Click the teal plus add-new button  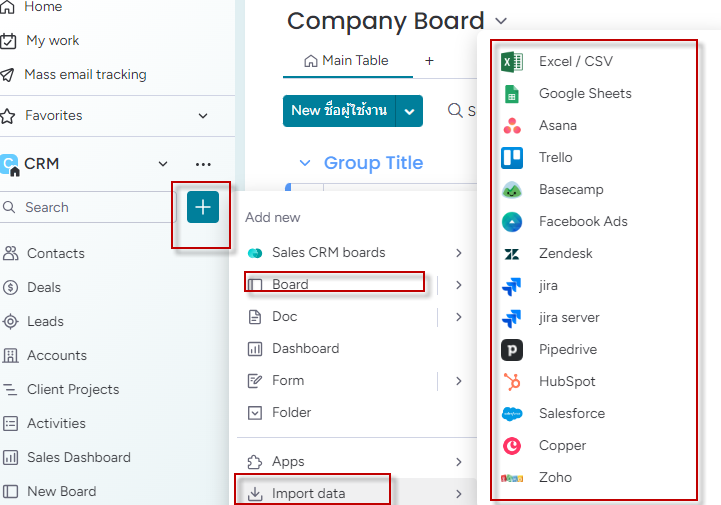tap(203, 207)
